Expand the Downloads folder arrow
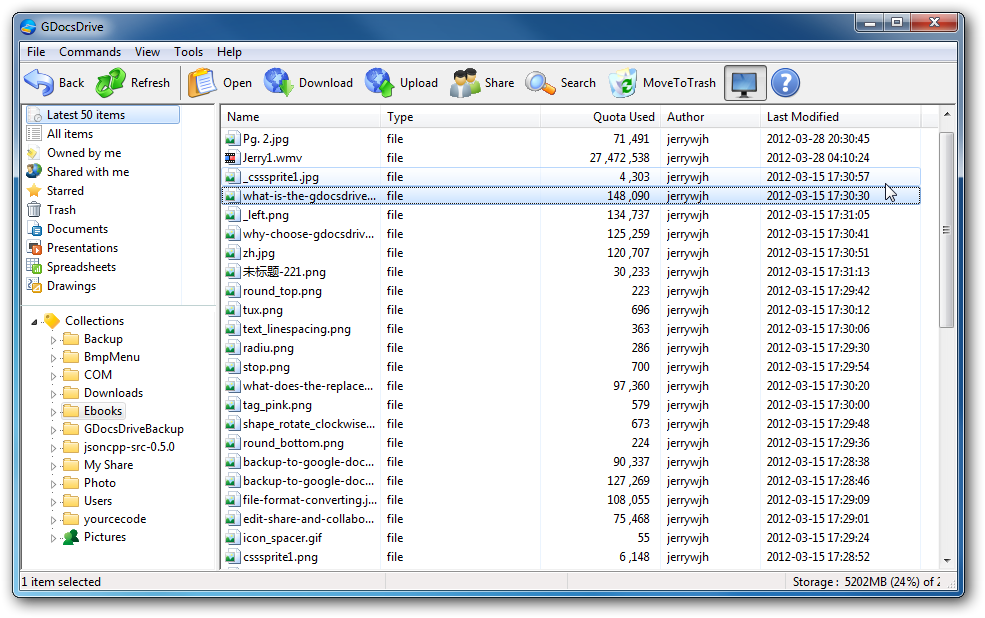The image size is (985, 618). (53, 394)
